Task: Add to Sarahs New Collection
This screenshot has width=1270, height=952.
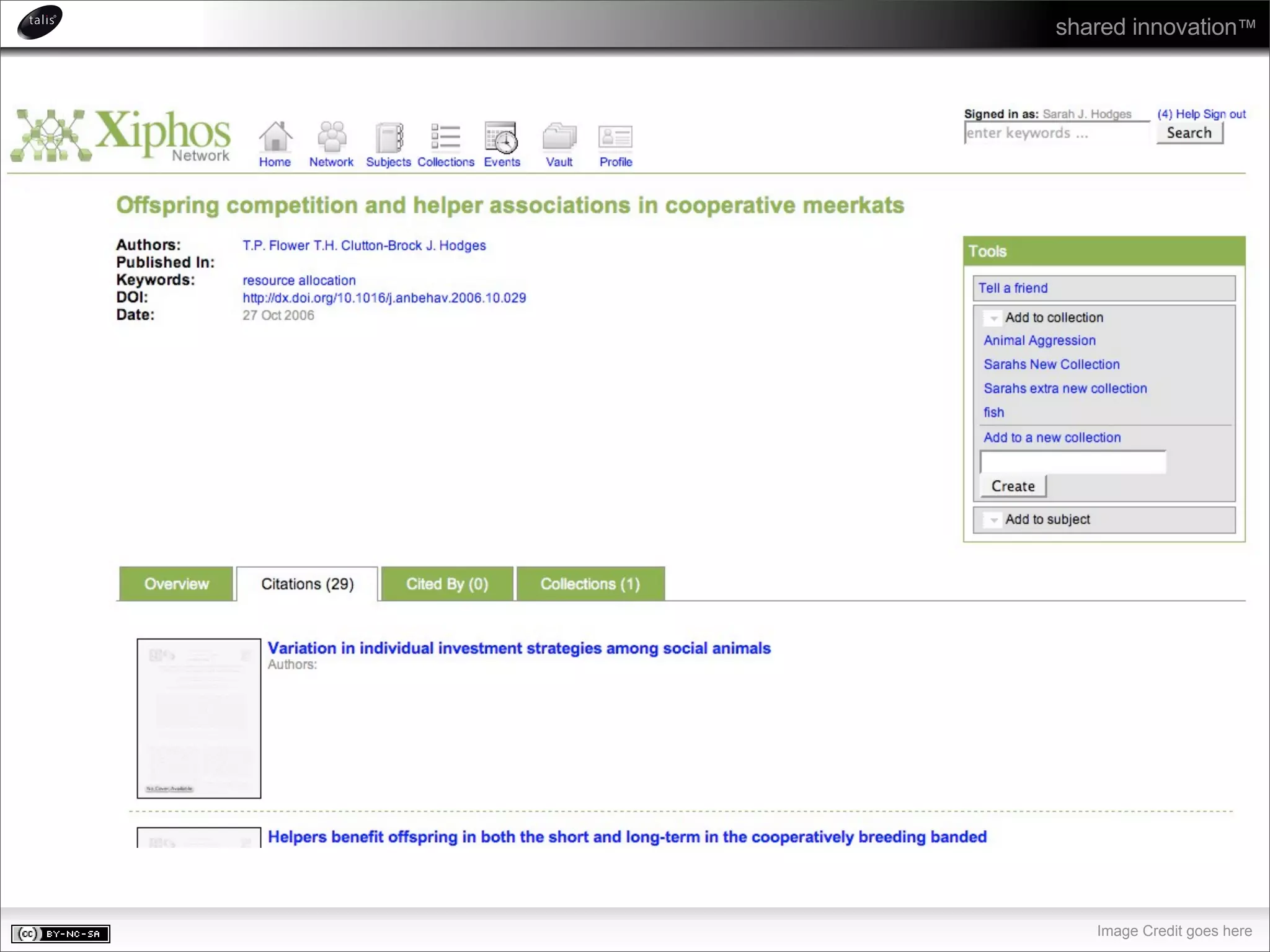Action: click(1052, 364)
